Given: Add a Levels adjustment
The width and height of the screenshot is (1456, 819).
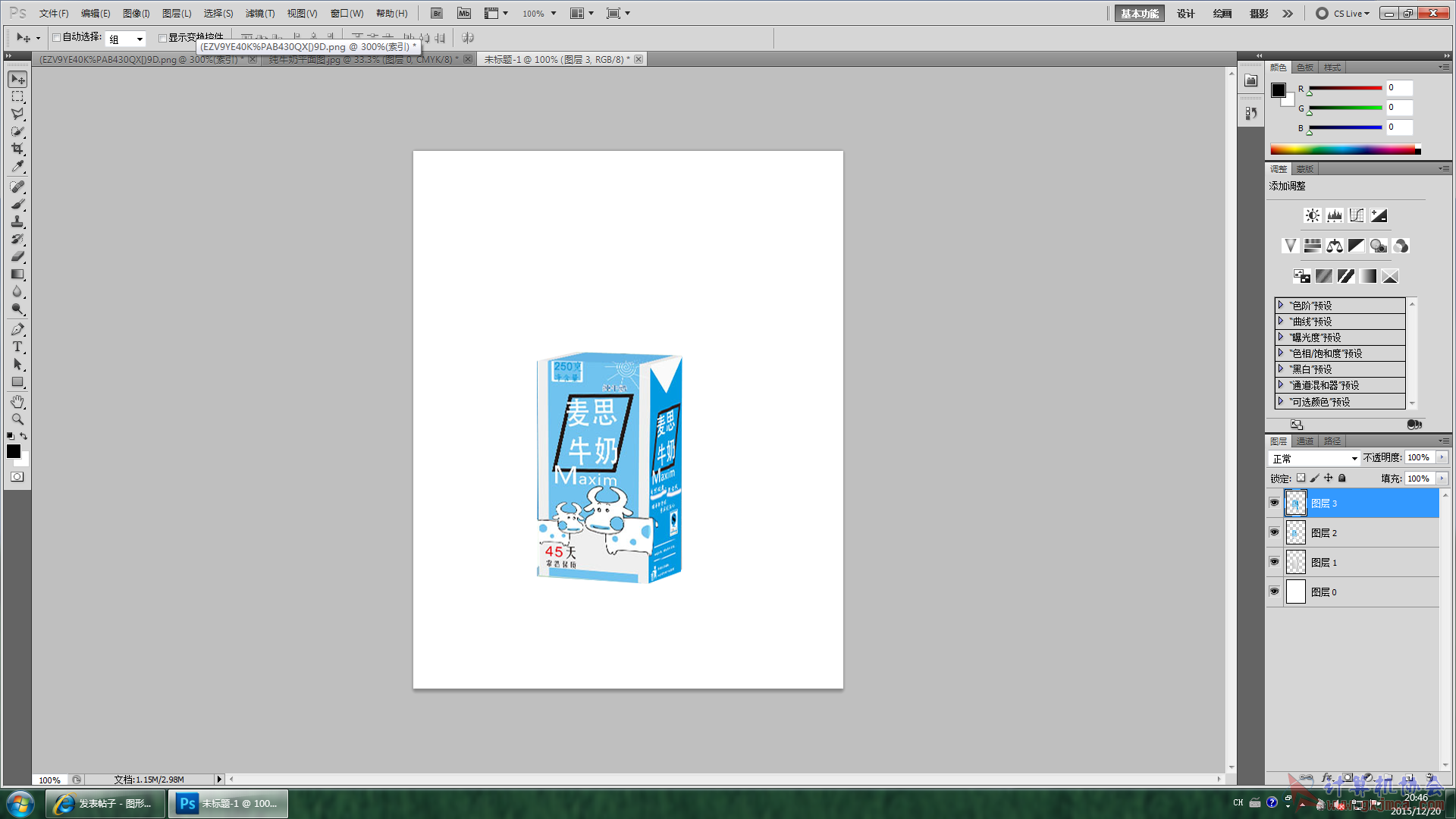Looking at the screenshot, I should coord(1334,216).
